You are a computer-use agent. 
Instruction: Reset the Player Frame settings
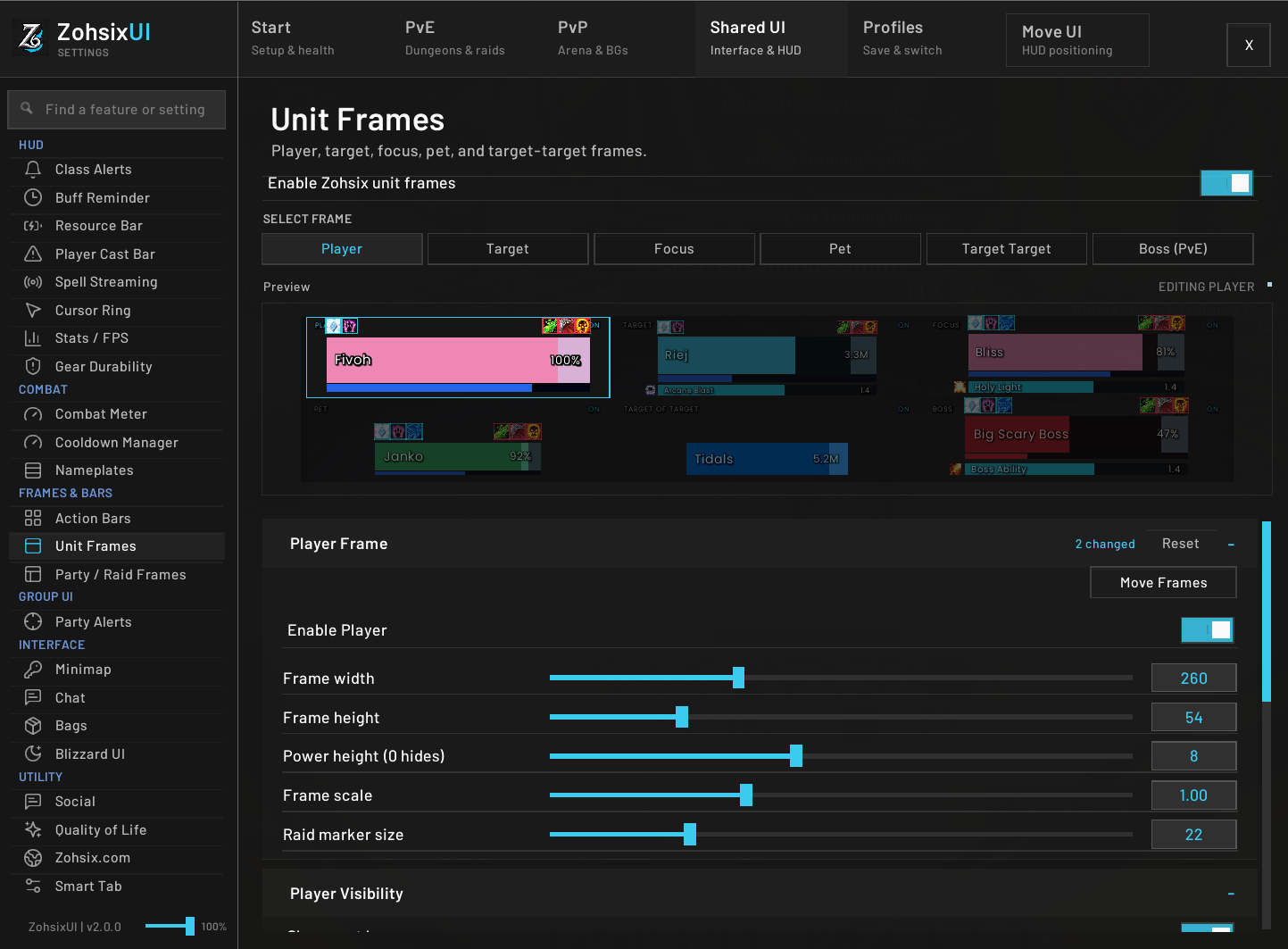click(x=1180, y=544)
